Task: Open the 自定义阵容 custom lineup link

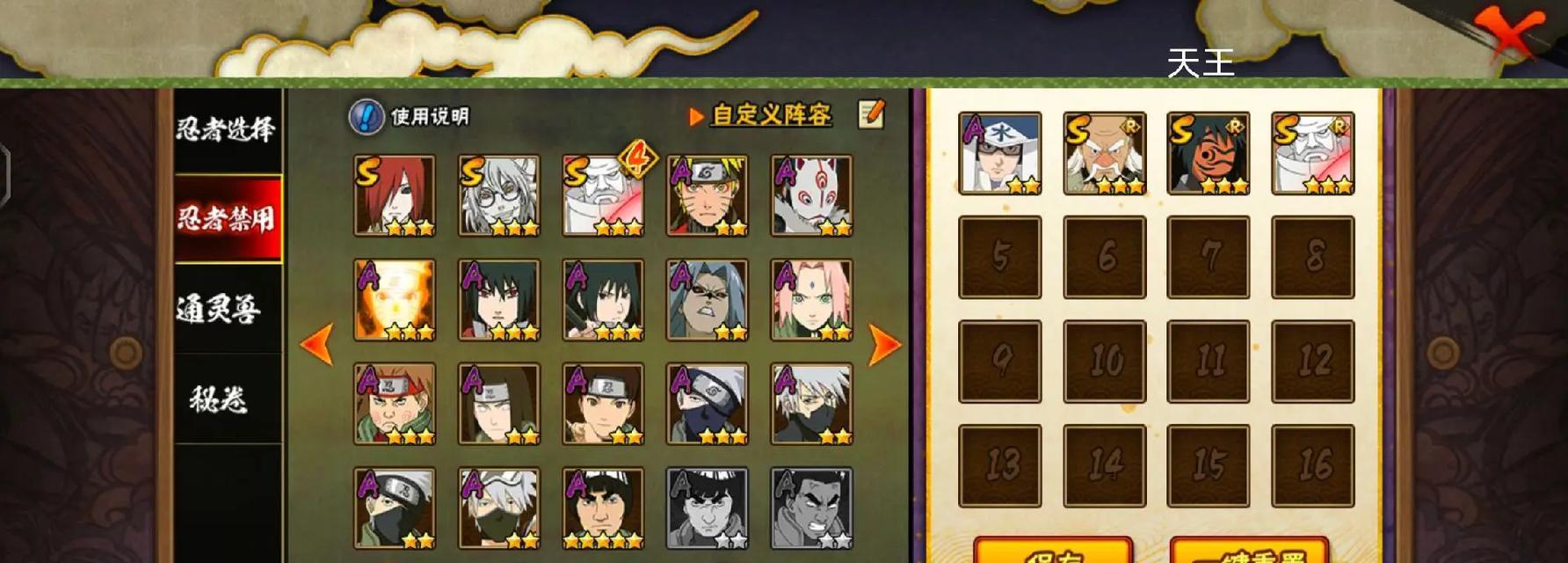Action: (x=772, y=115)
